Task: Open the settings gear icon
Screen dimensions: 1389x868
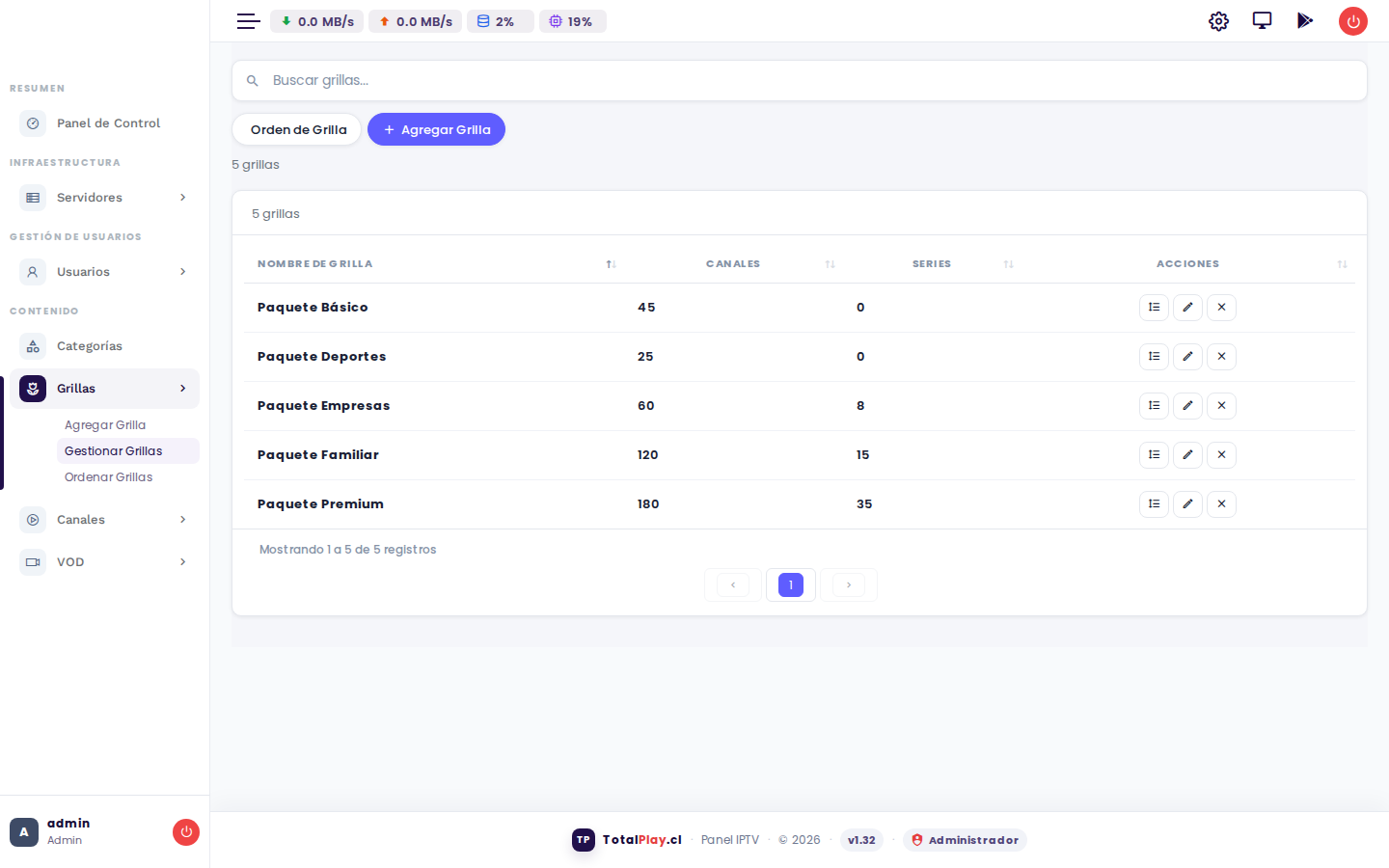Action: [1218, 21]
